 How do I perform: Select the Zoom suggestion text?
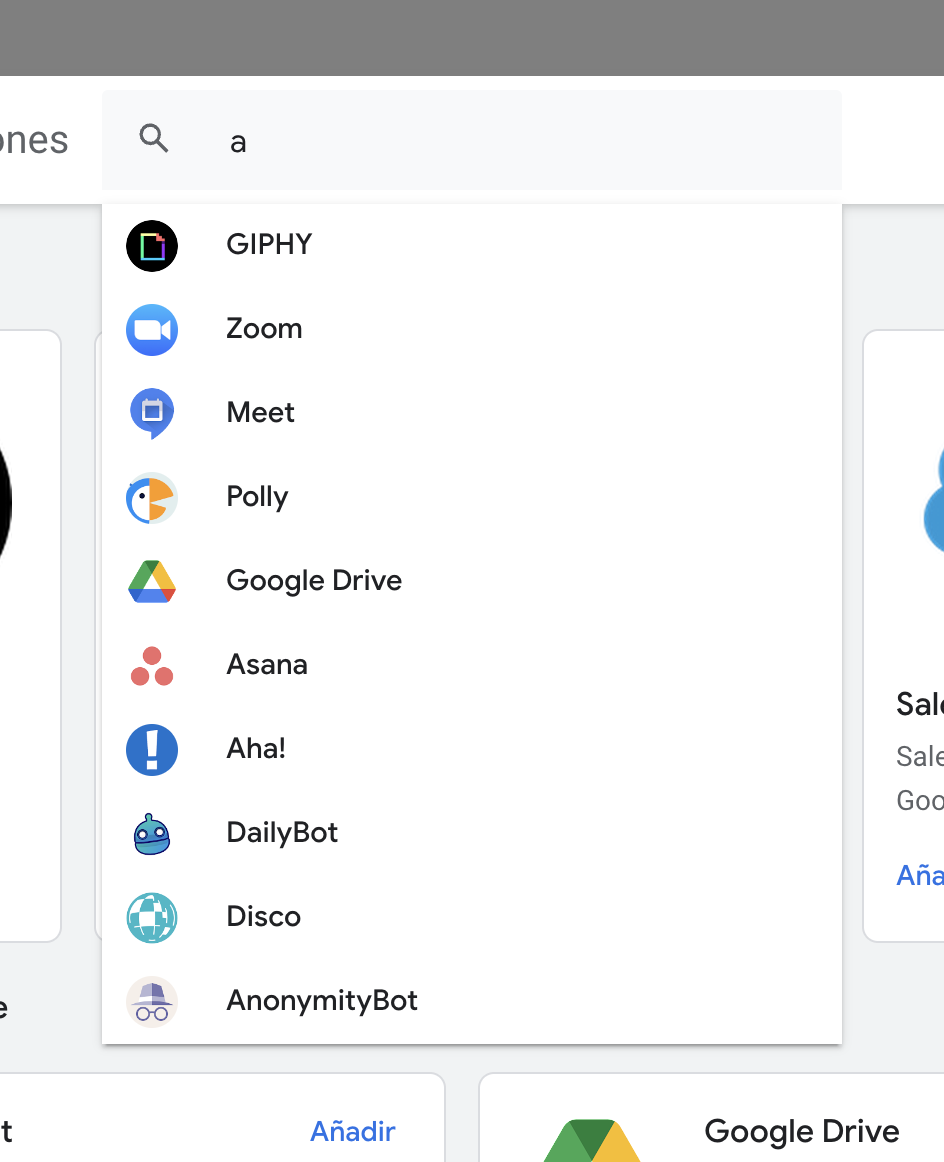[x=264, y=329]
